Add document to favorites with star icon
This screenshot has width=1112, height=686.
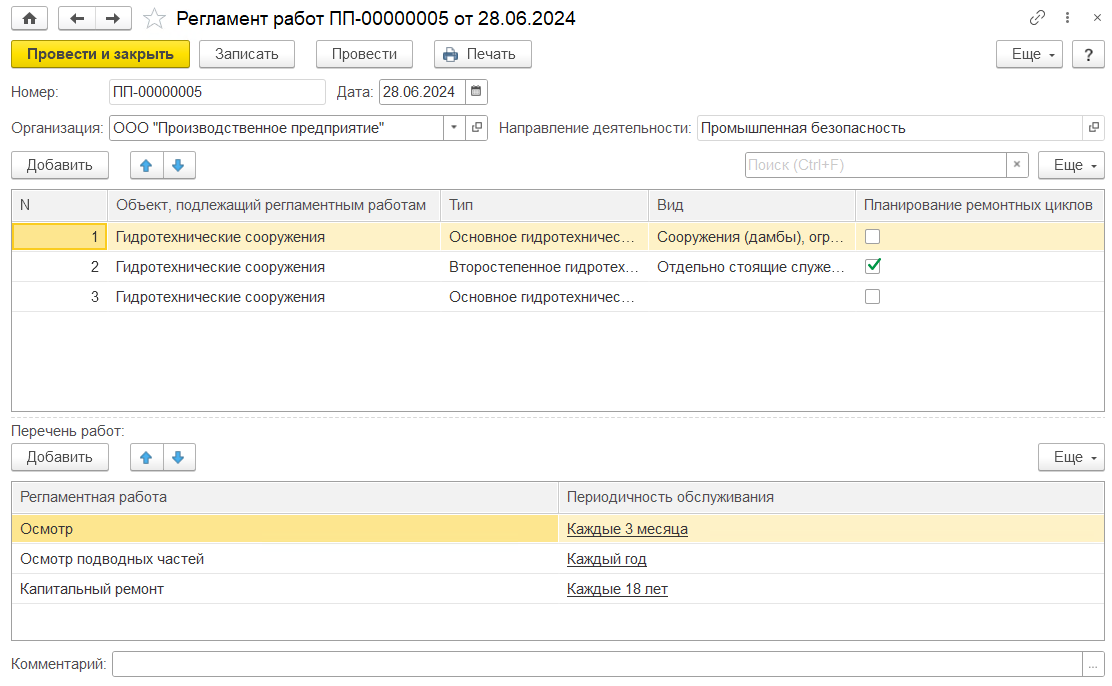[x=154, y=19]
